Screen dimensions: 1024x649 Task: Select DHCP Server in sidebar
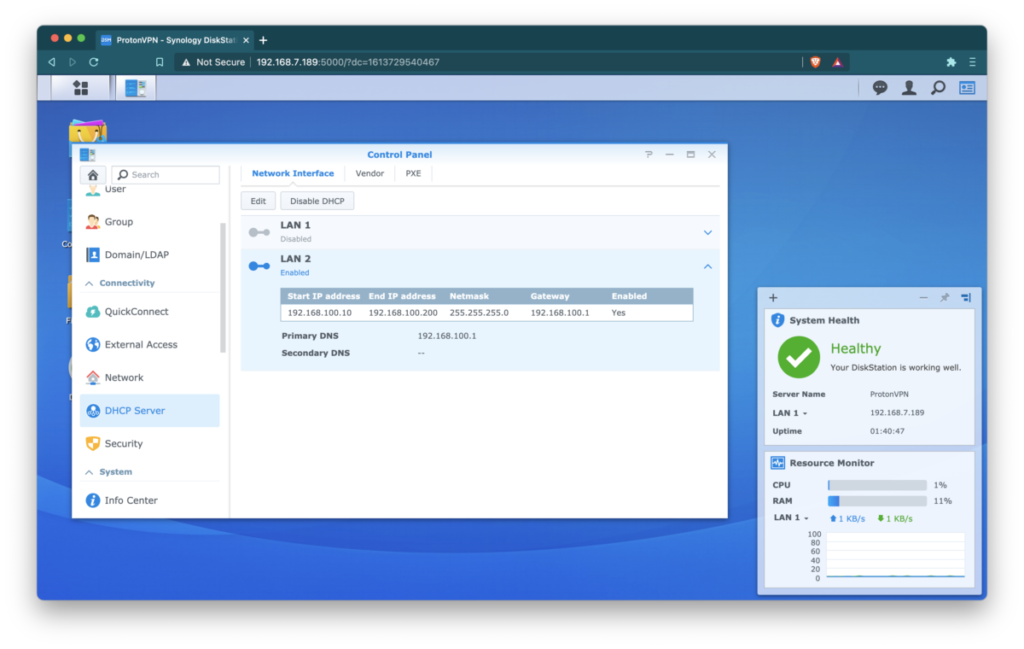[x=150, y=411]
